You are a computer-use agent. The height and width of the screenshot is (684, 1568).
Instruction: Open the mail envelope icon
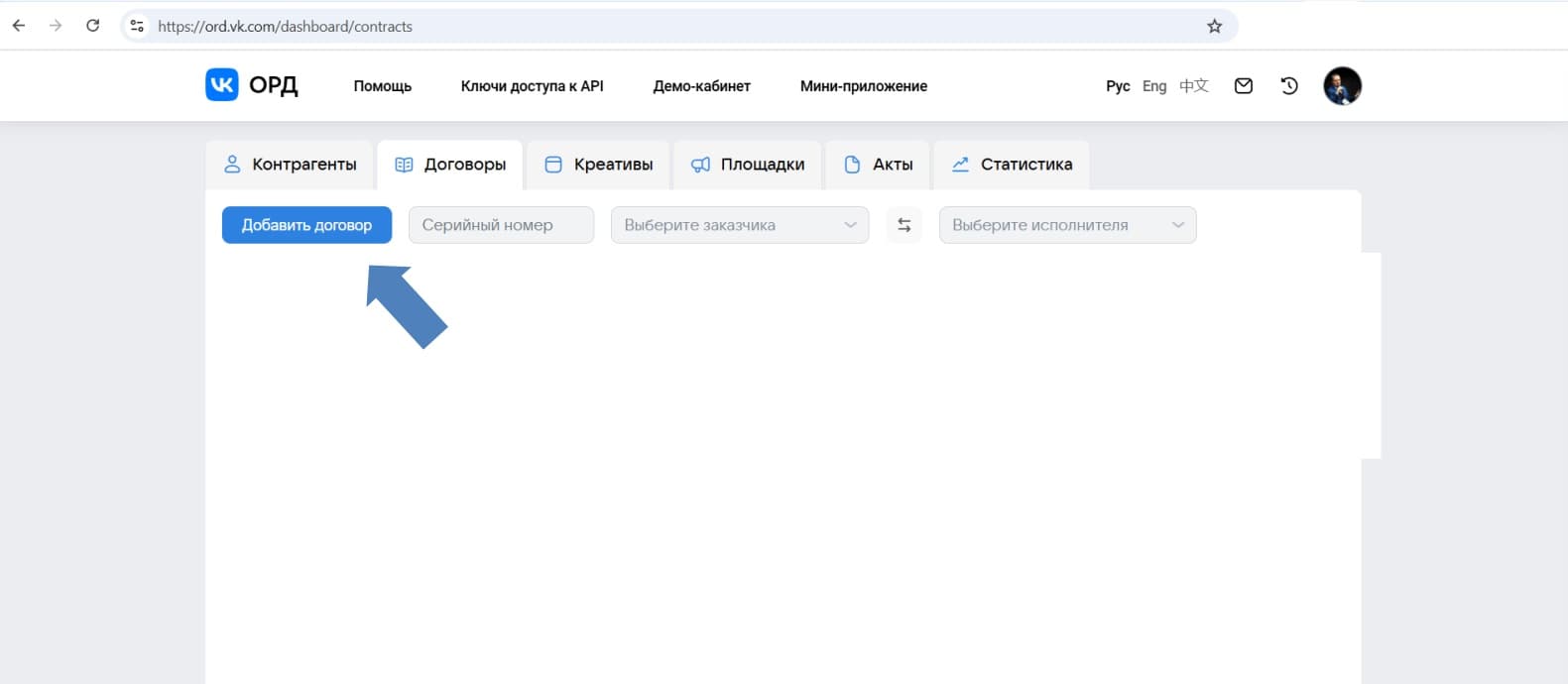pos(1243,86)
